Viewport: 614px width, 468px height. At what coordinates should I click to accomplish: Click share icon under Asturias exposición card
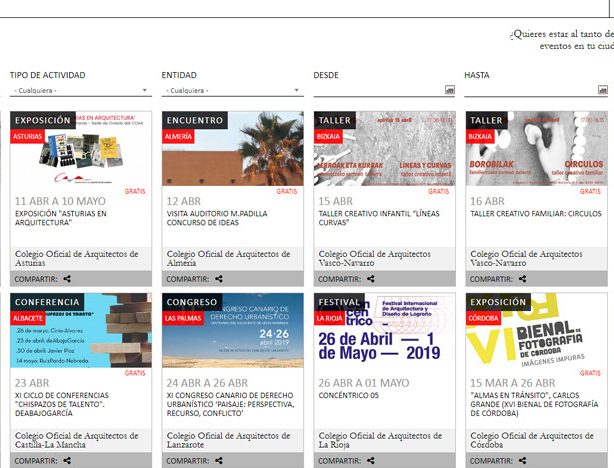pos(67,280)
